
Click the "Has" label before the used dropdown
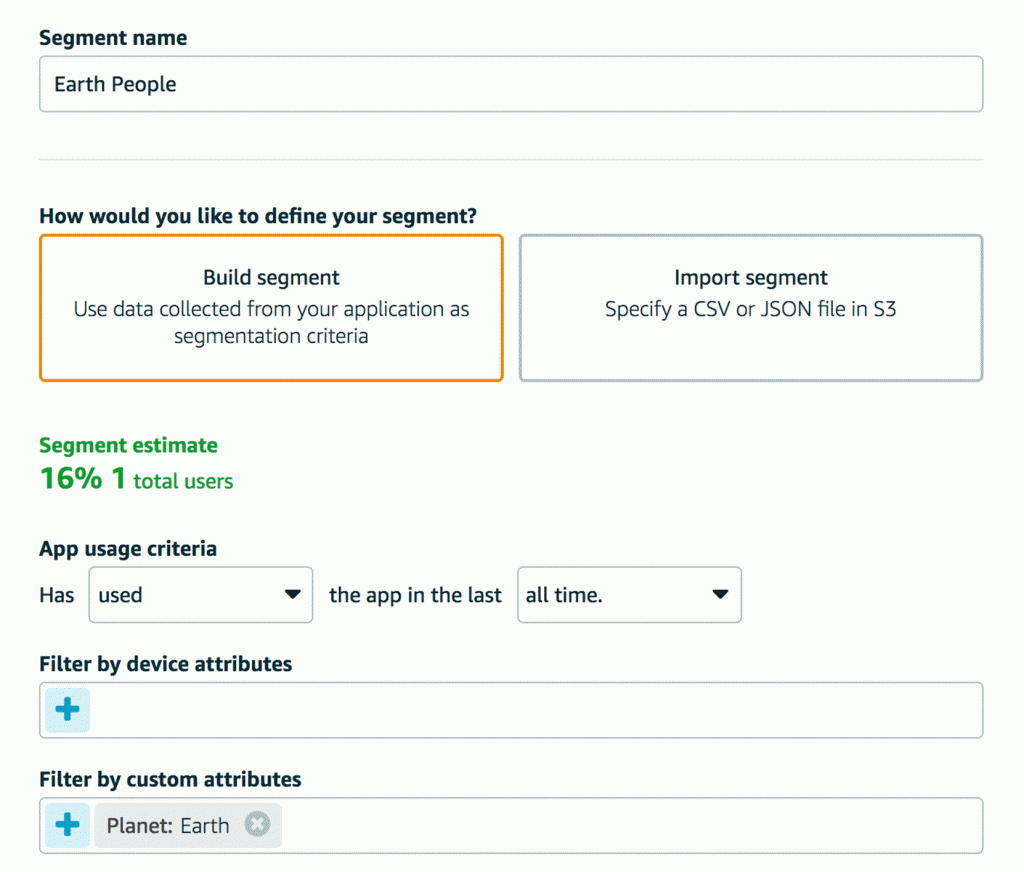57,595
